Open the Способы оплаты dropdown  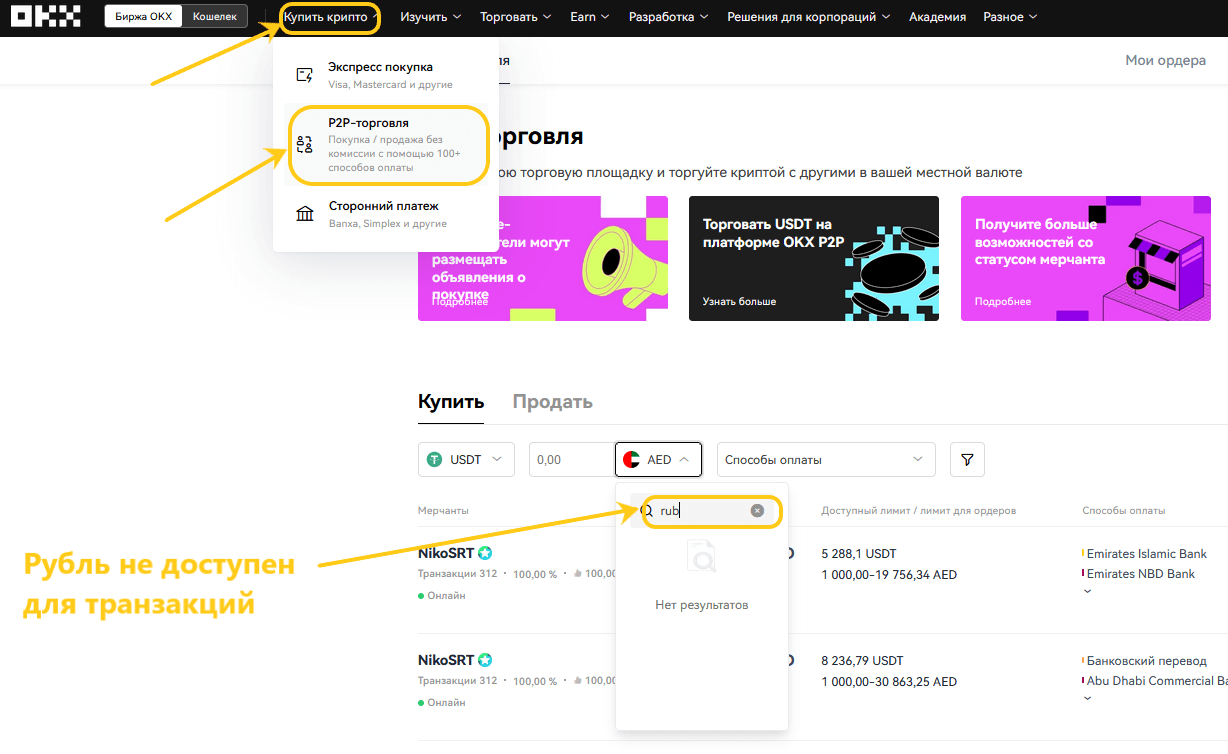[826, 460]
